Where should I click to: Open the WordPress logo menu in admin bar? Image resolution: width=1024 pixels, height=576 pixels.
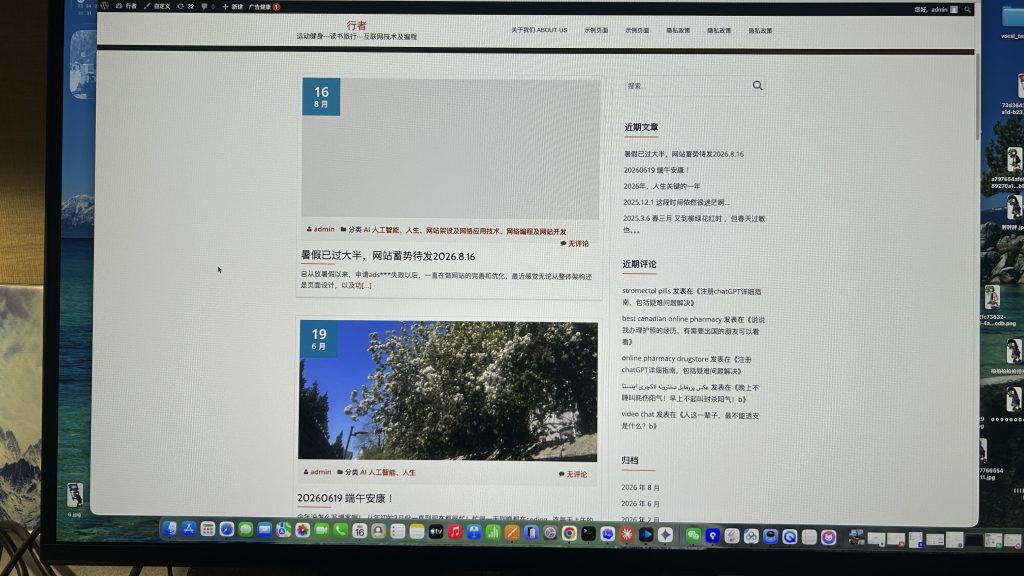point(104,6)
